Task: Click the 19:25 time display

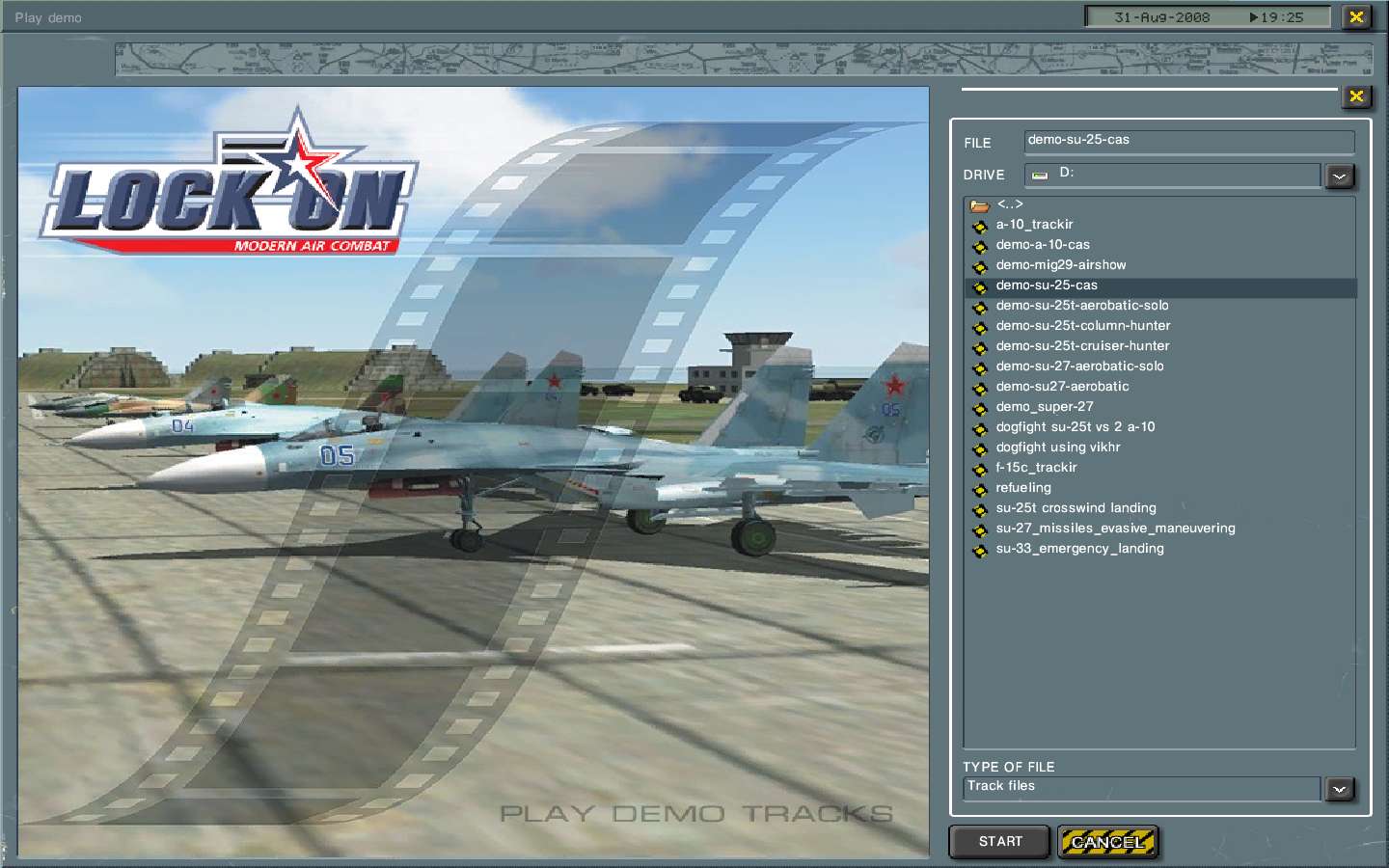Action: coord(1276,17)
